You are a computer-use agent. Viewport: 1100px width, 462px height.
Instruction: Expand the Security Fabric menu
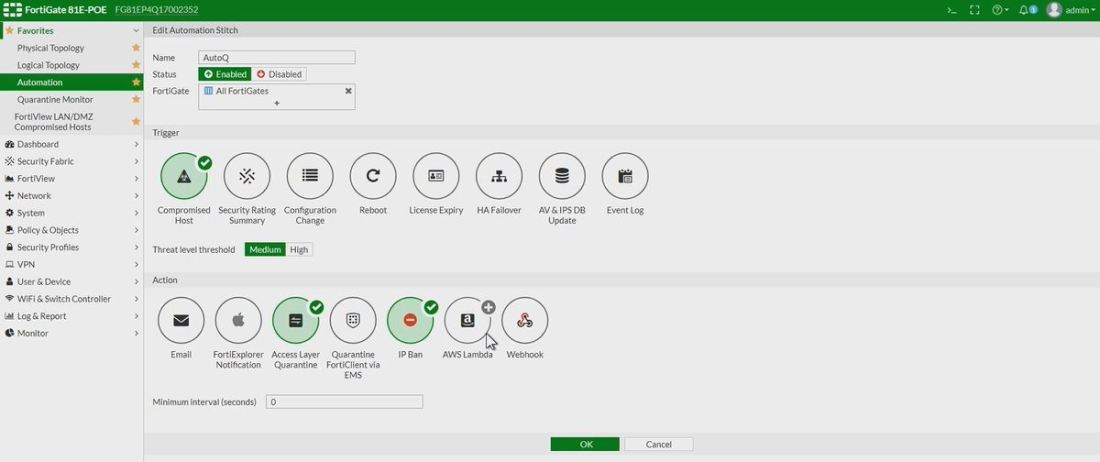pyautogui.click(x=70, y=161)
